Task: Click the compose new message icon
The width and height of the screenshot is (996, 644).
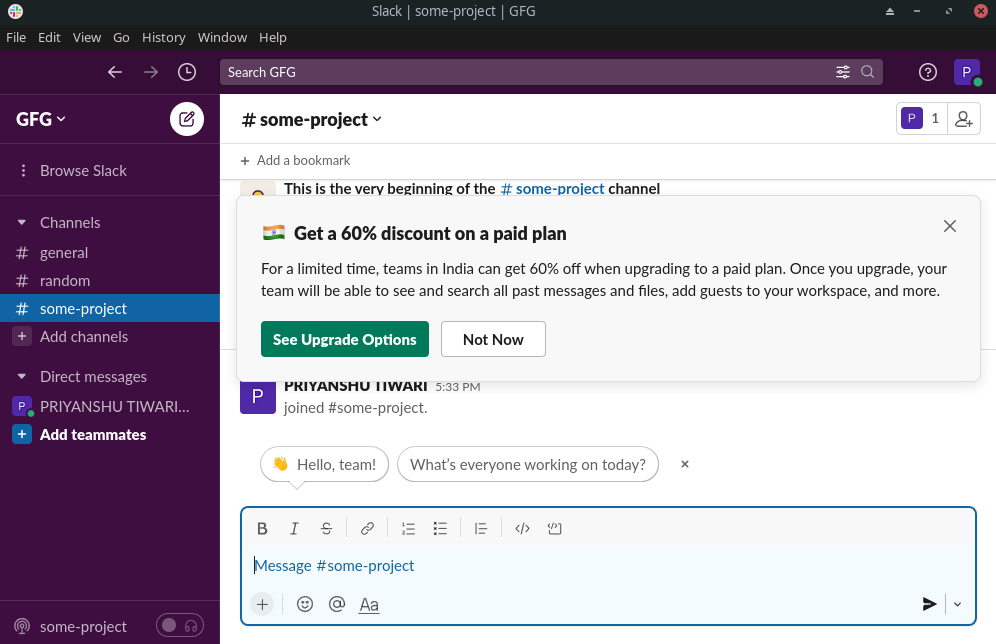Action: click(186, 119)
